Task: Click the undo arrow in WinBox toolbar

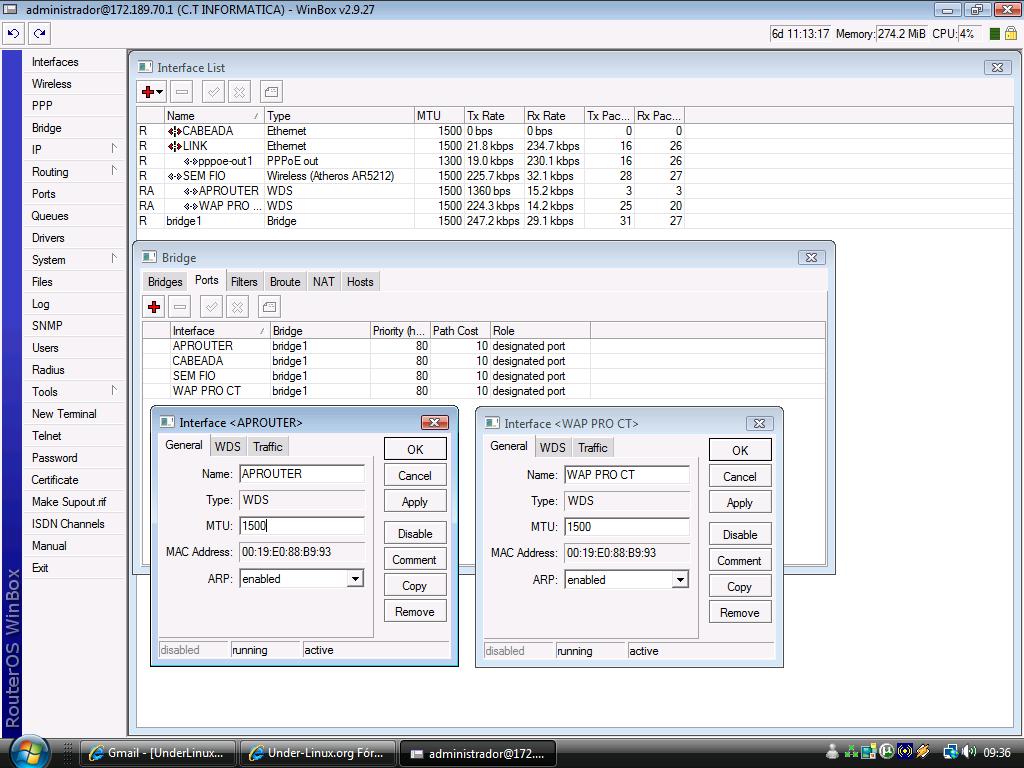Action: click(13, 33)
